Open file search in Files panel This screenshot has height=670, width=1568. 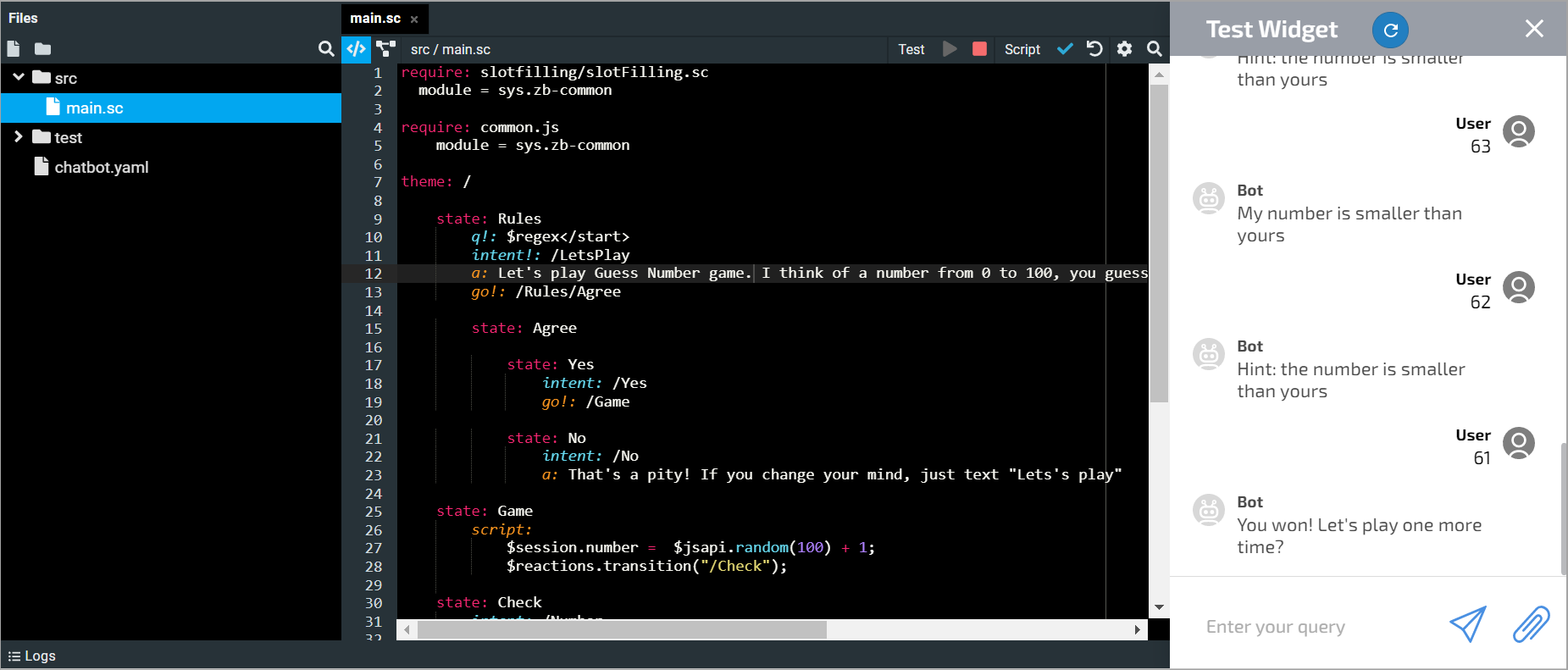pyautogui.click(x=325, y=49)
